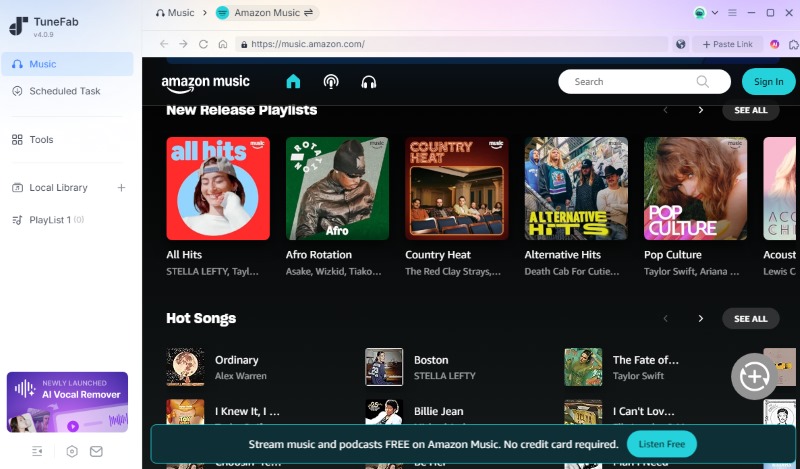Click I Can't Lov... song title
This screenshot has height=469, width=800.
pos(643,411)
